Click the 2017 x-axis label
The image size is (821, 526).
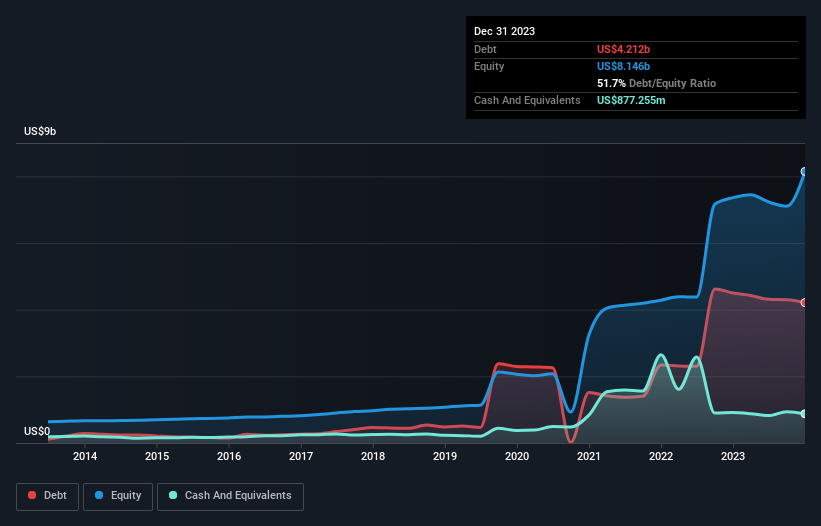pos(301,456)
